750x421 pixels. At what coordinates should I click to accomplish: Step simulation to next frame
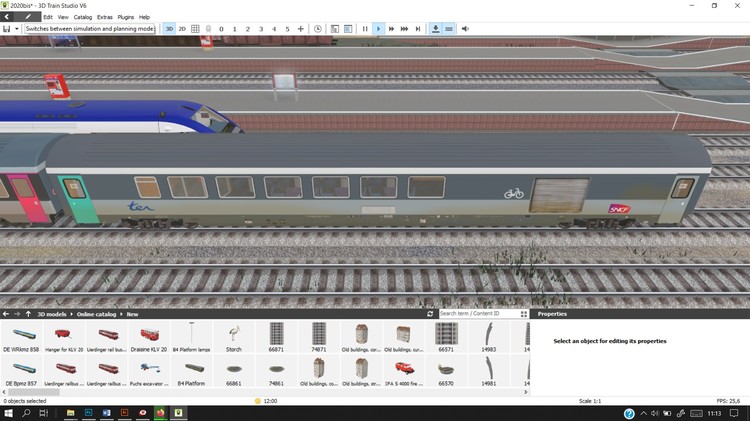(x=418, y=29)
